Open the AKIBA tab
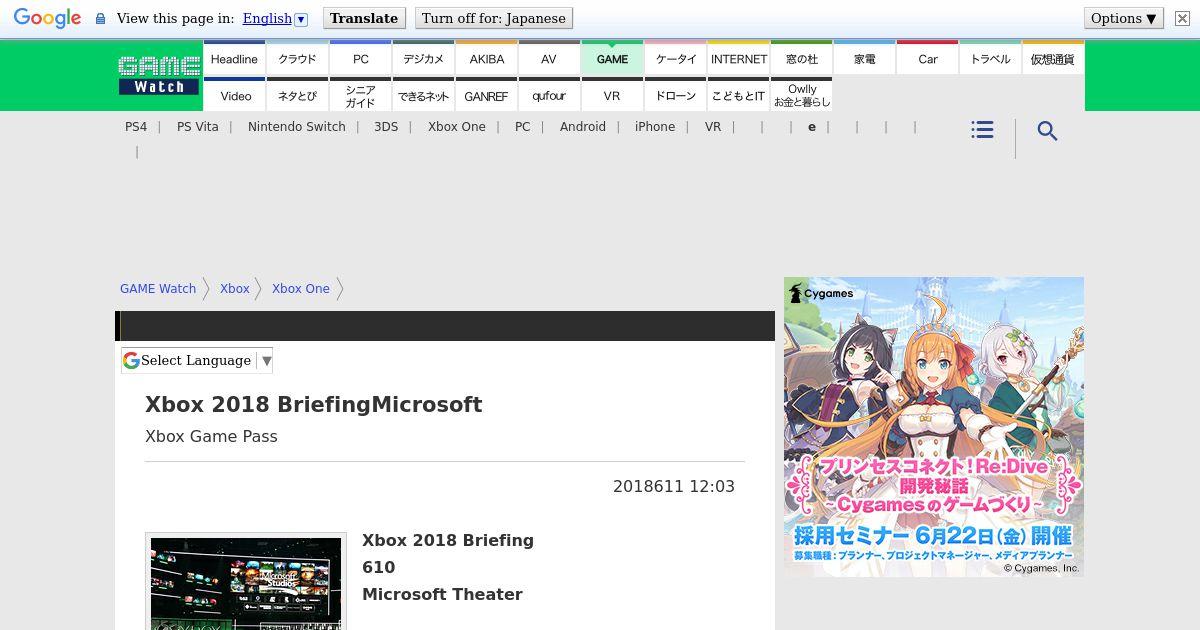 coord(486,59)
